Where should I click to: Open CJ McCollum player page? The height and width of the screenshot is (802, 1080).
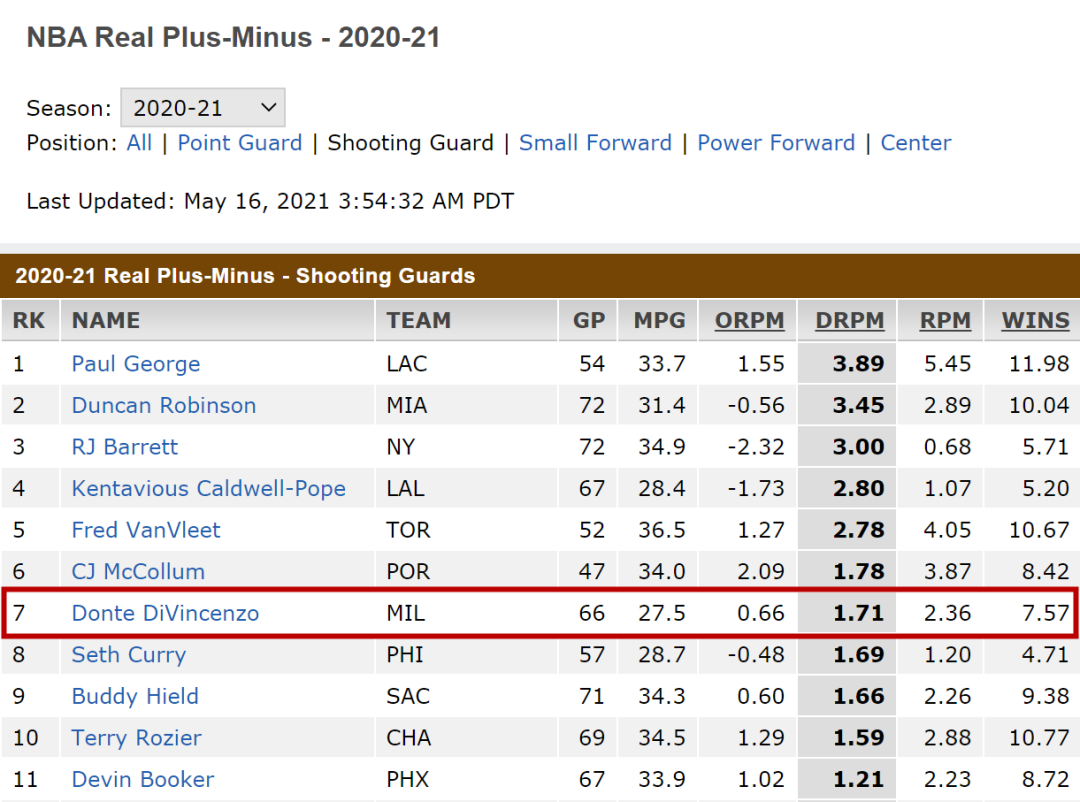pyautogui.click(x=138, y=571)
